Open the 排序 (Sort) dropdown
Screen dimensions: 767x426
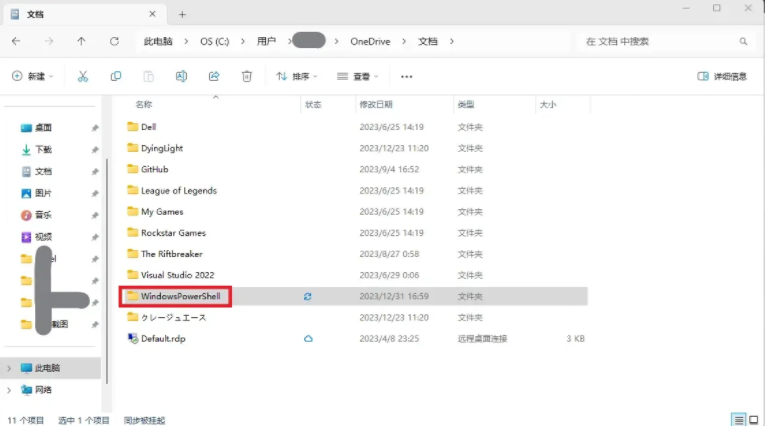click(x=297, y=76)
